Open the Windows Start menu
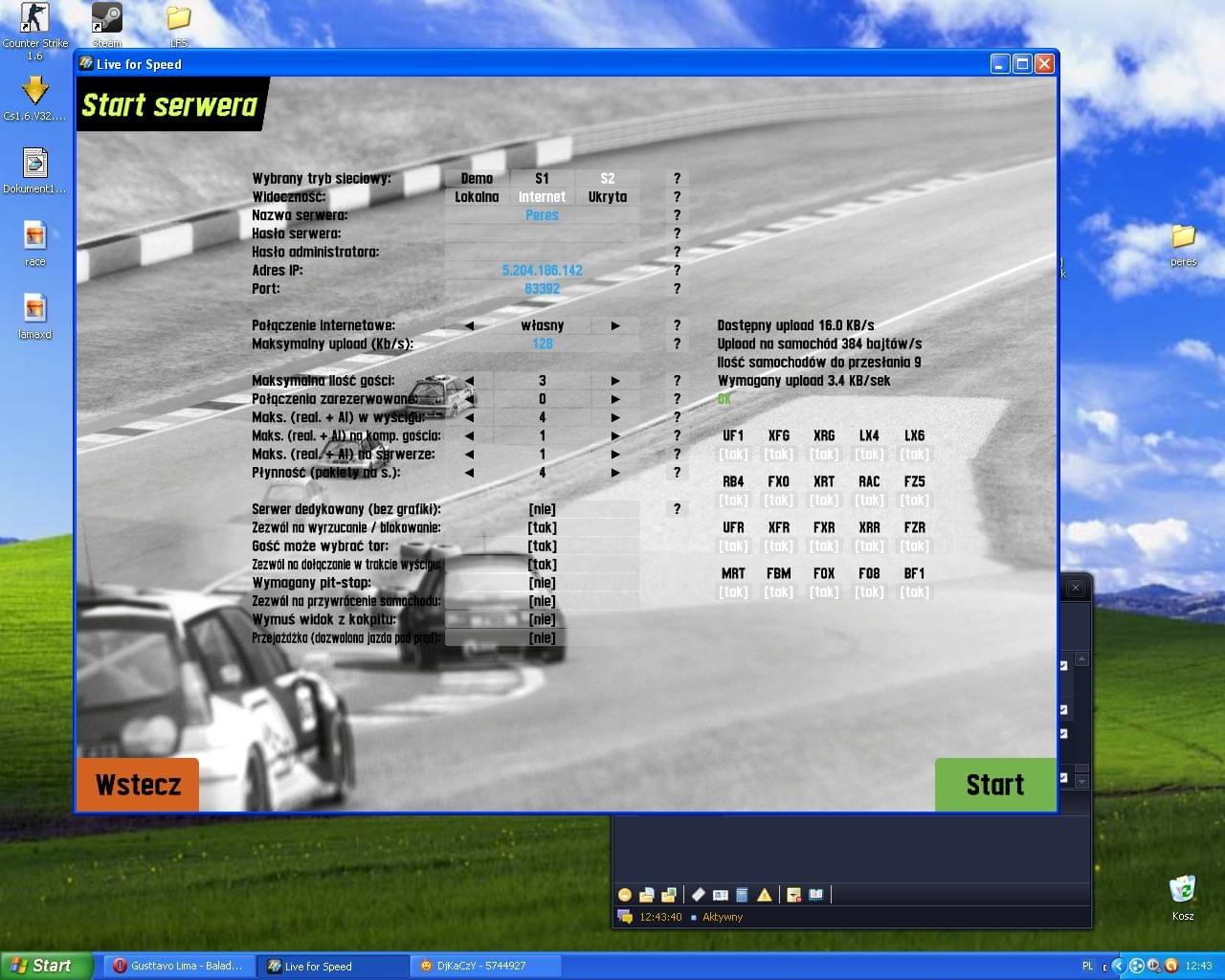This screenshot has width=1225, height=980. tap(46, 966)
